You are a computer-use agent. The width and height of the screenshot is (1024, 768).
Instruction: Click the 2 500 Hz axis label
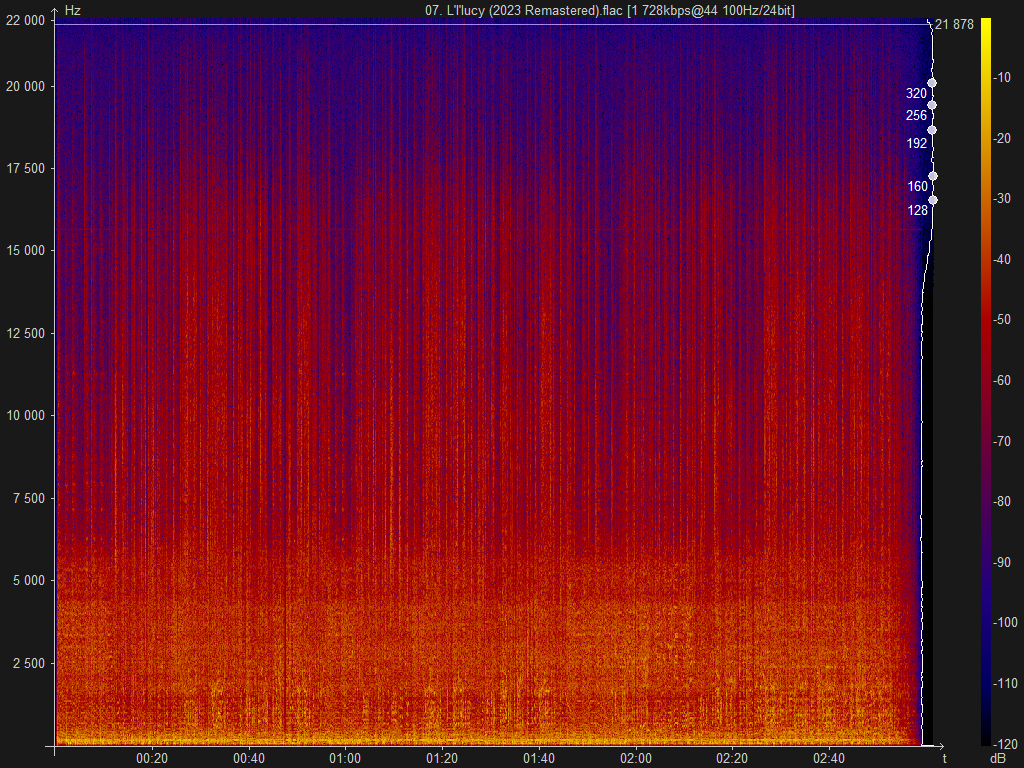tap(29, 664)
